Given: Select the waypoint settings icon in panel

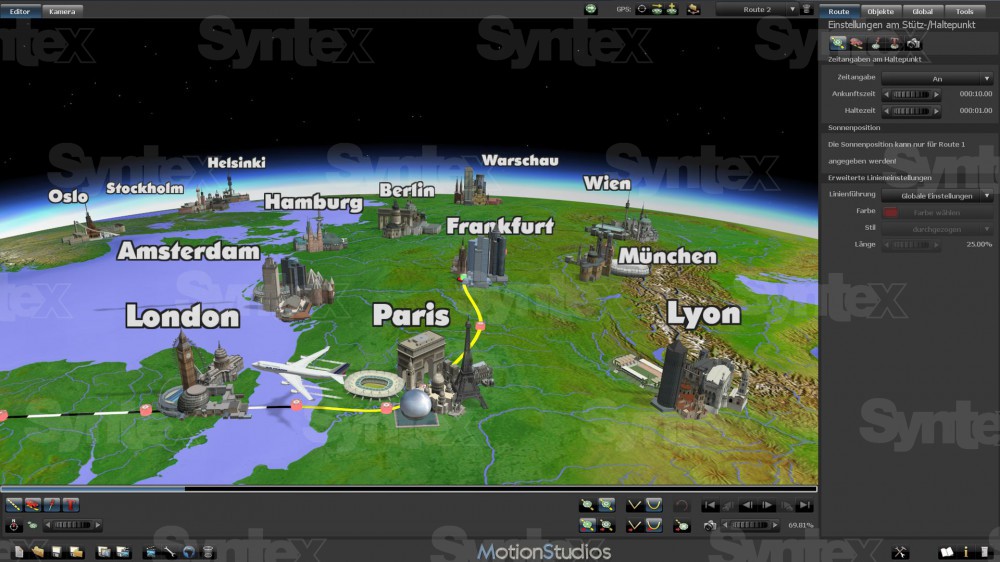Looking at the screenshot, I should point(837,43).
